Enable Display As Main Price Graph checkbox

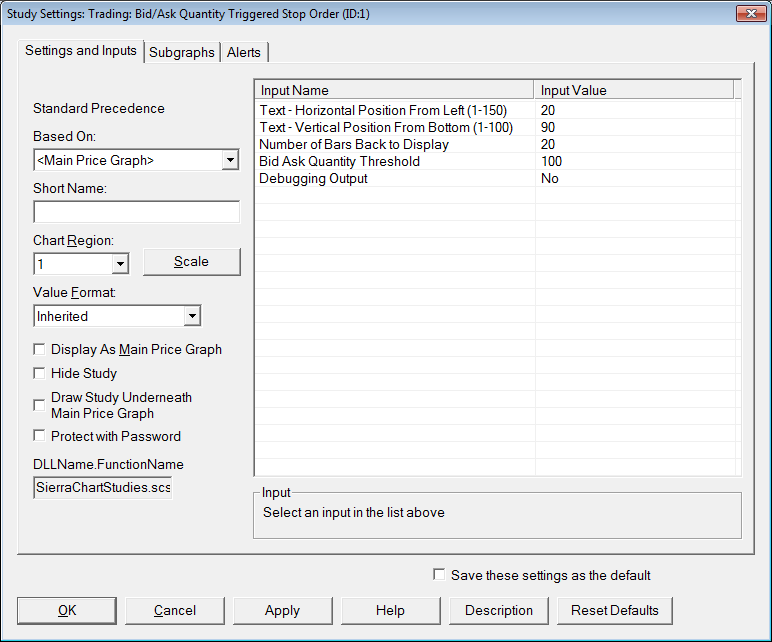(x=39, y=350)
